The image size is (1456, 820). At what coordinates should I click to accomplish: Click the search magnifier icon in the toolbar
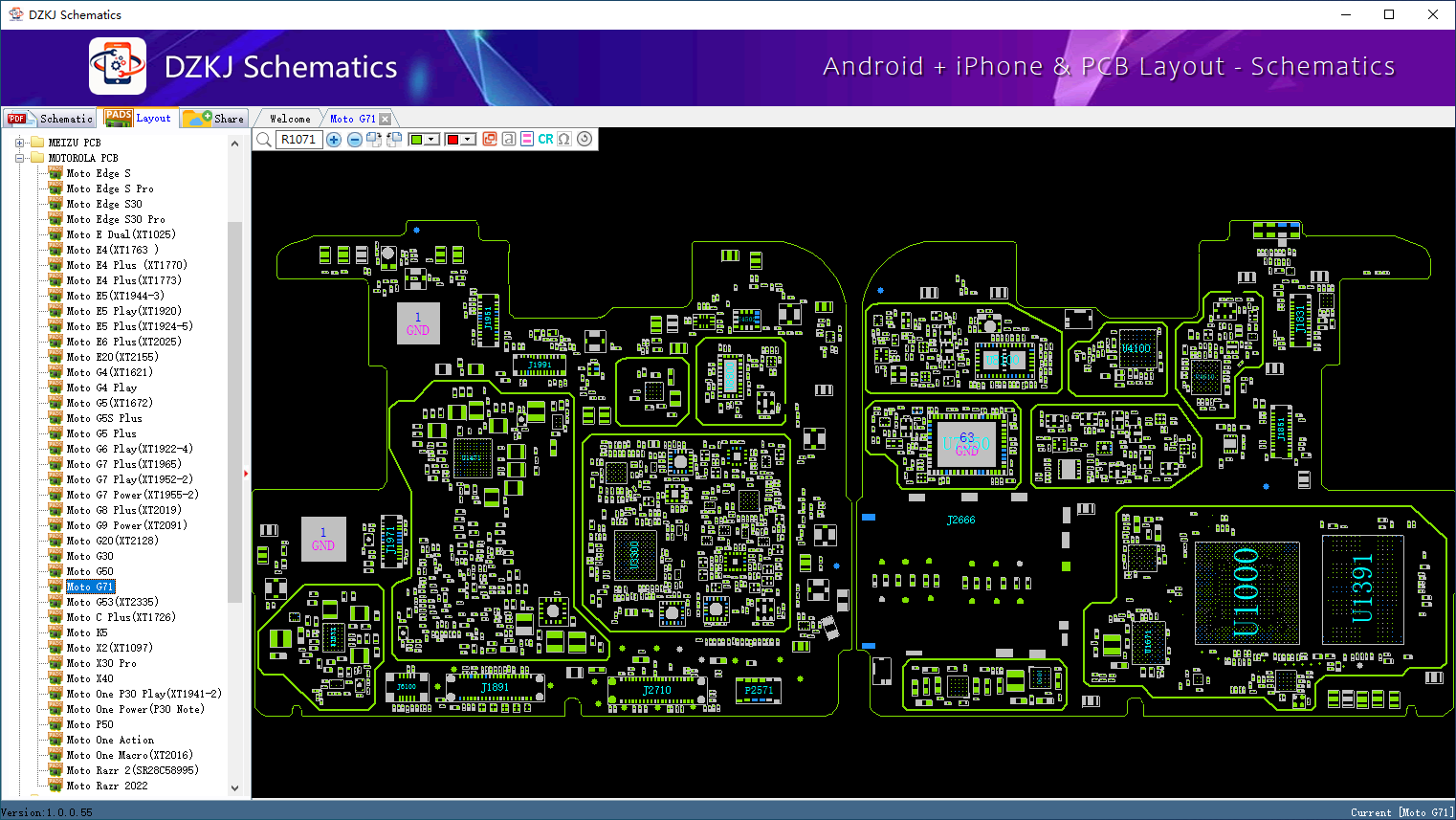point(264,140)
